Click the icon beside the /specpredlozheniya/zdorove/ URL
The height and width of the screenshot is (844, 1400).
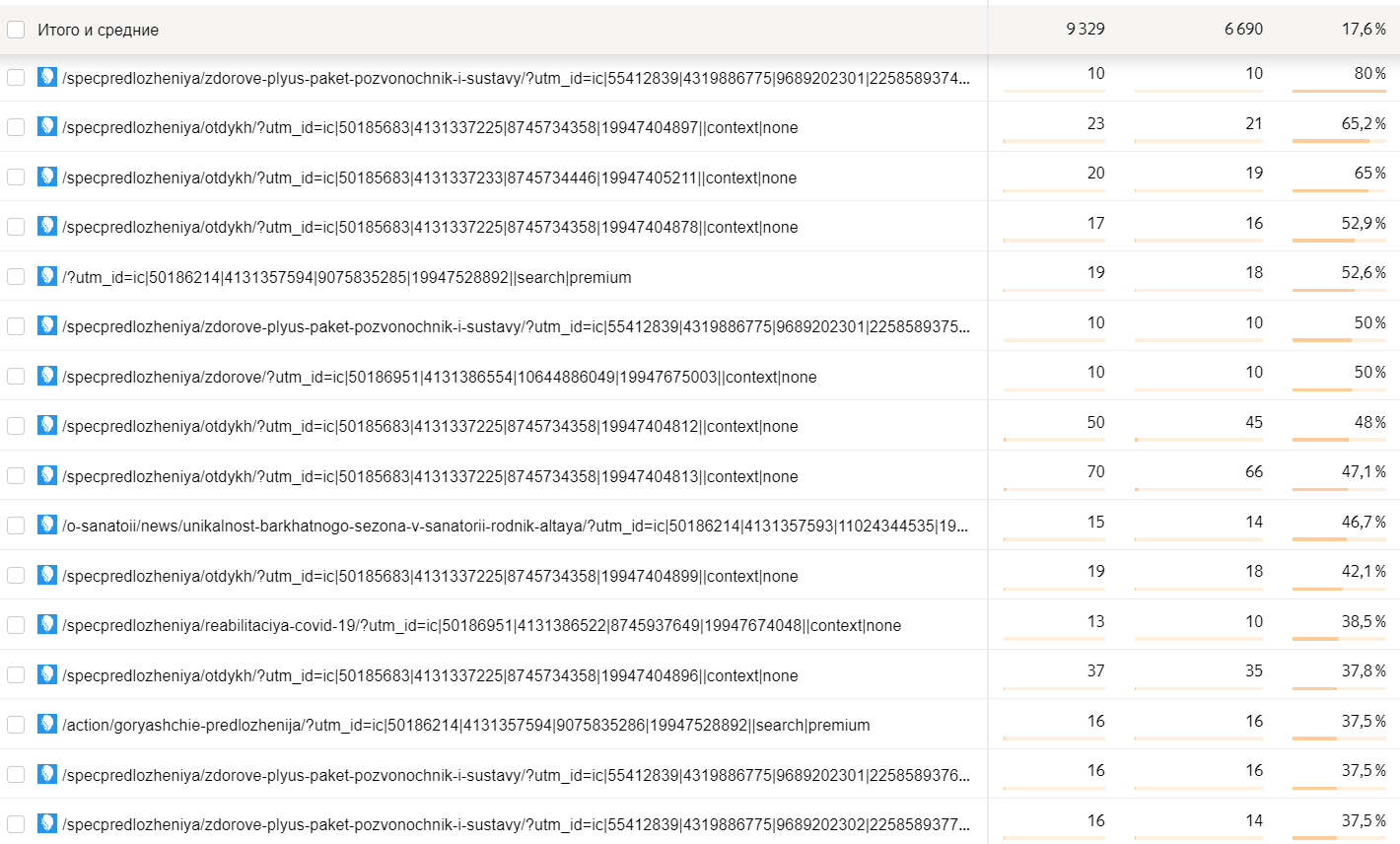point(47,376)
